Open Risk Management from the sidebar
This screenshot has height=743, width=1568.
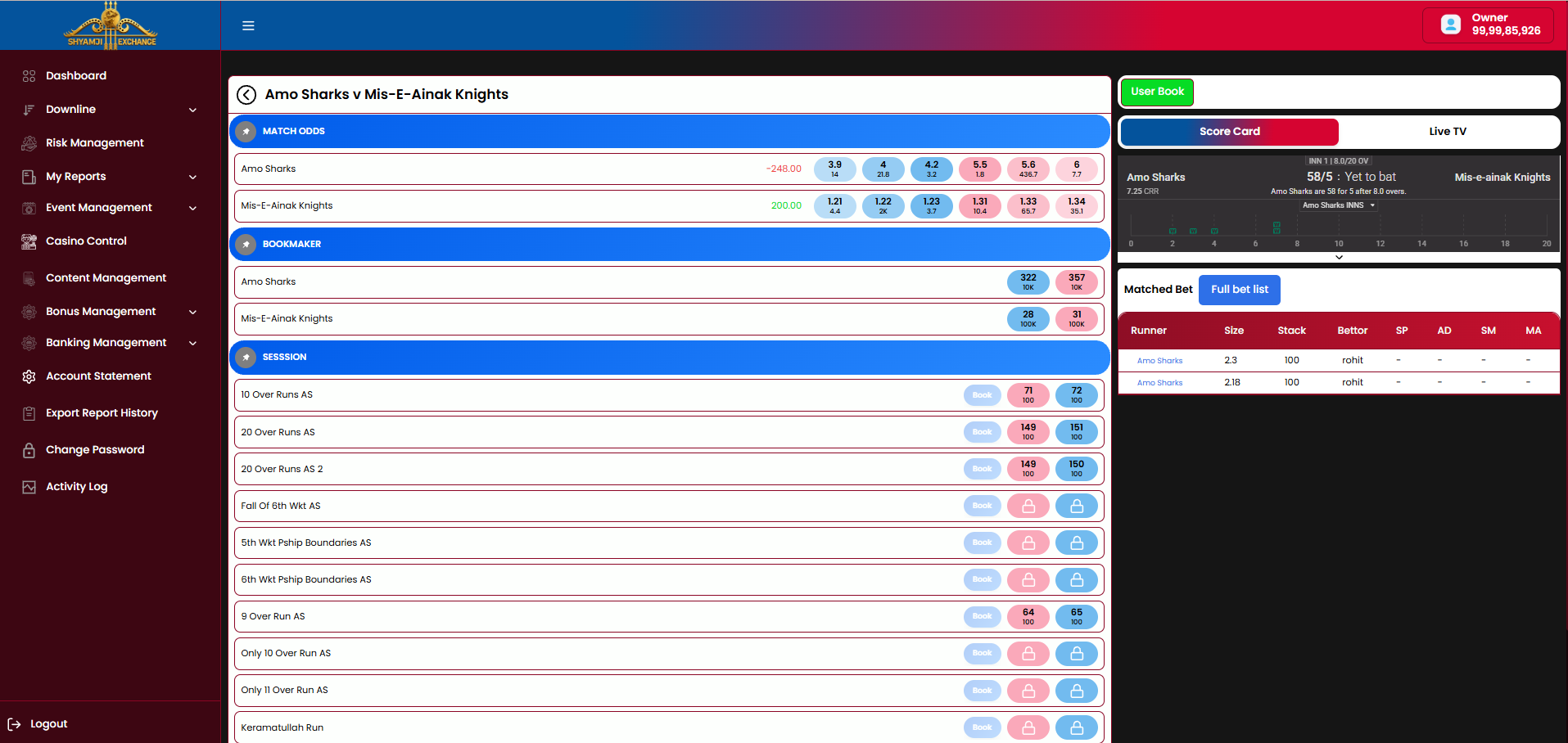coord(95,143)
